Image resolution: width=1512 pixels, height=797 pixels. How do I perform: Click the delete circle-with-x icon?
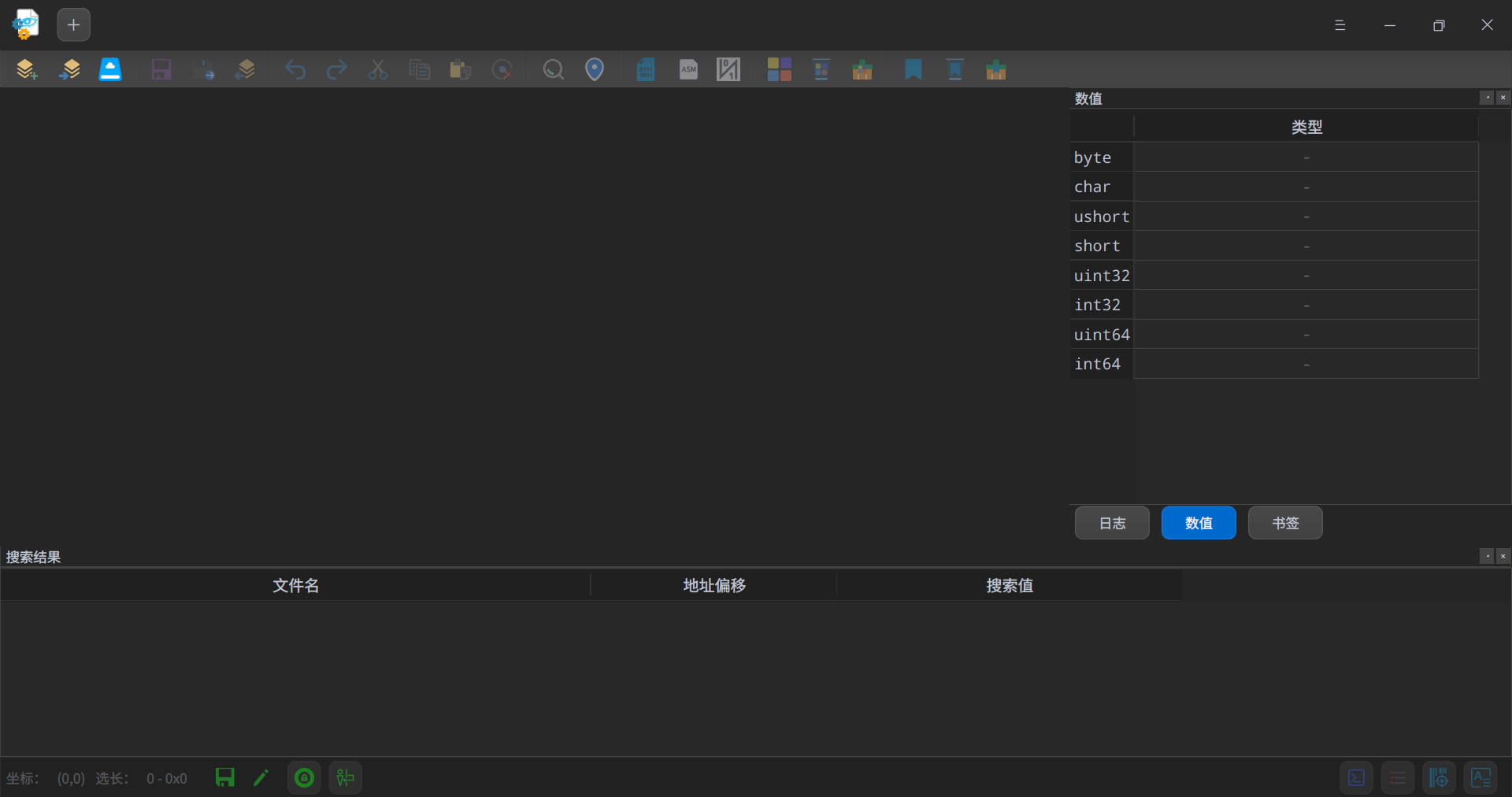[x=502, y=69]
